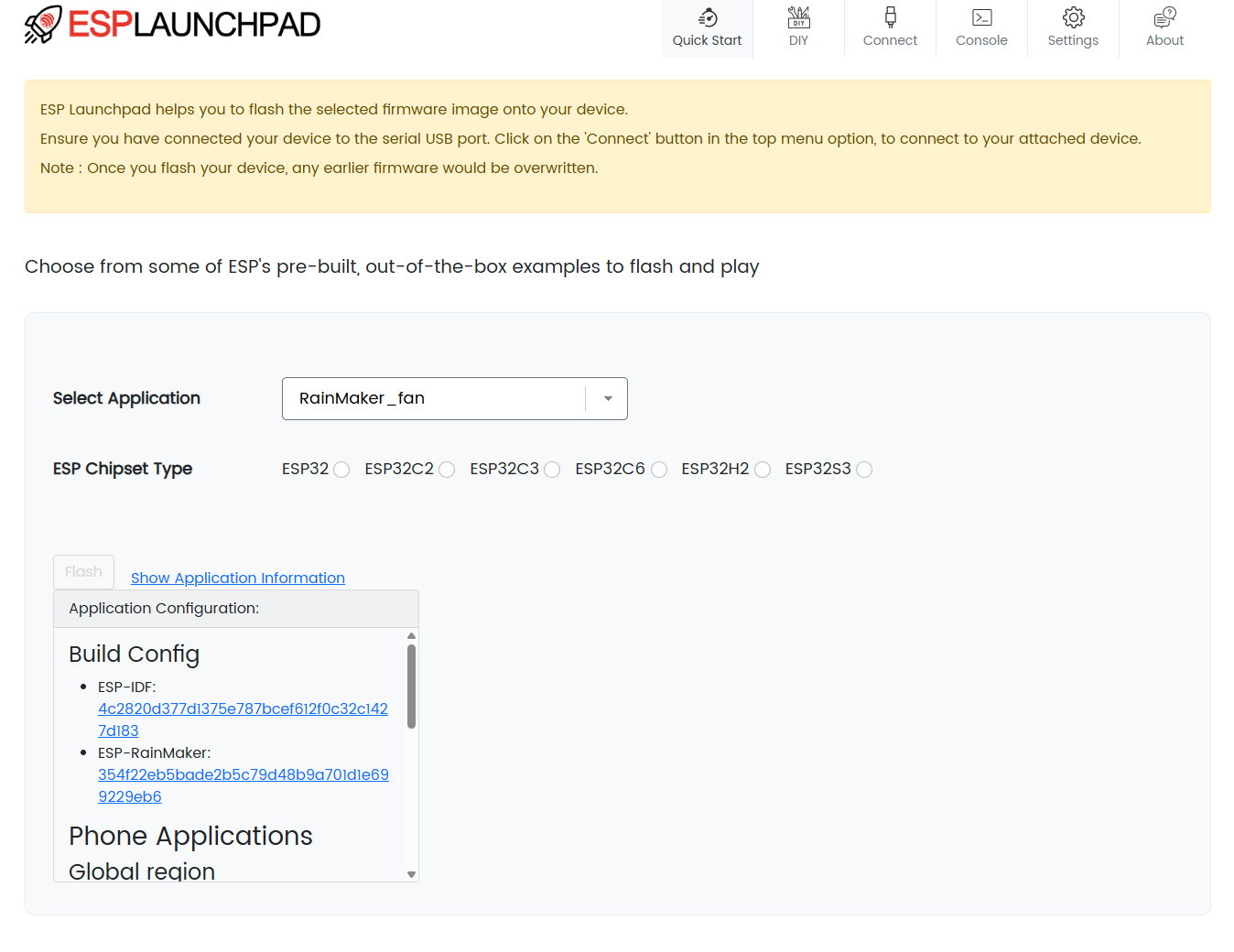1234x952 pixels.
Task: Pick ESP32H2 as the chipset type
Action: 763,470
